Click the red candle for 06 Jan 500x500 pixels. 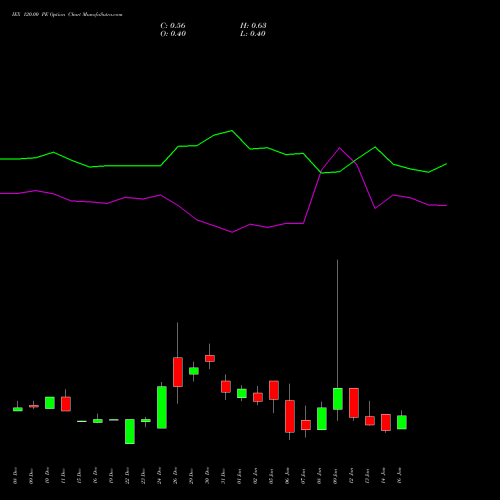[x=290, y=416]
